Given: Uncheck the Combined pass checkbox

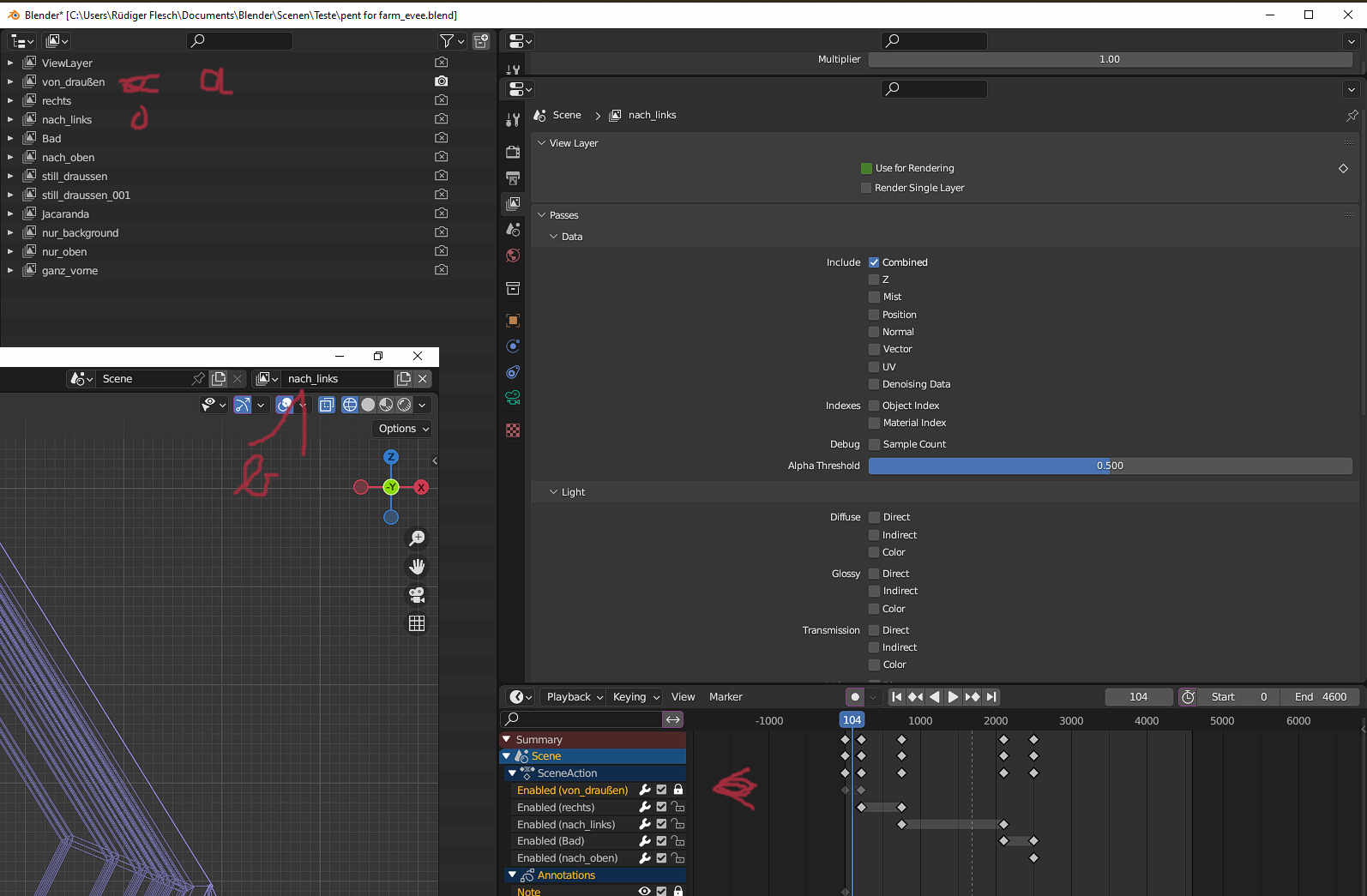Looking at the screenshot, I should (x=874, y=262).
